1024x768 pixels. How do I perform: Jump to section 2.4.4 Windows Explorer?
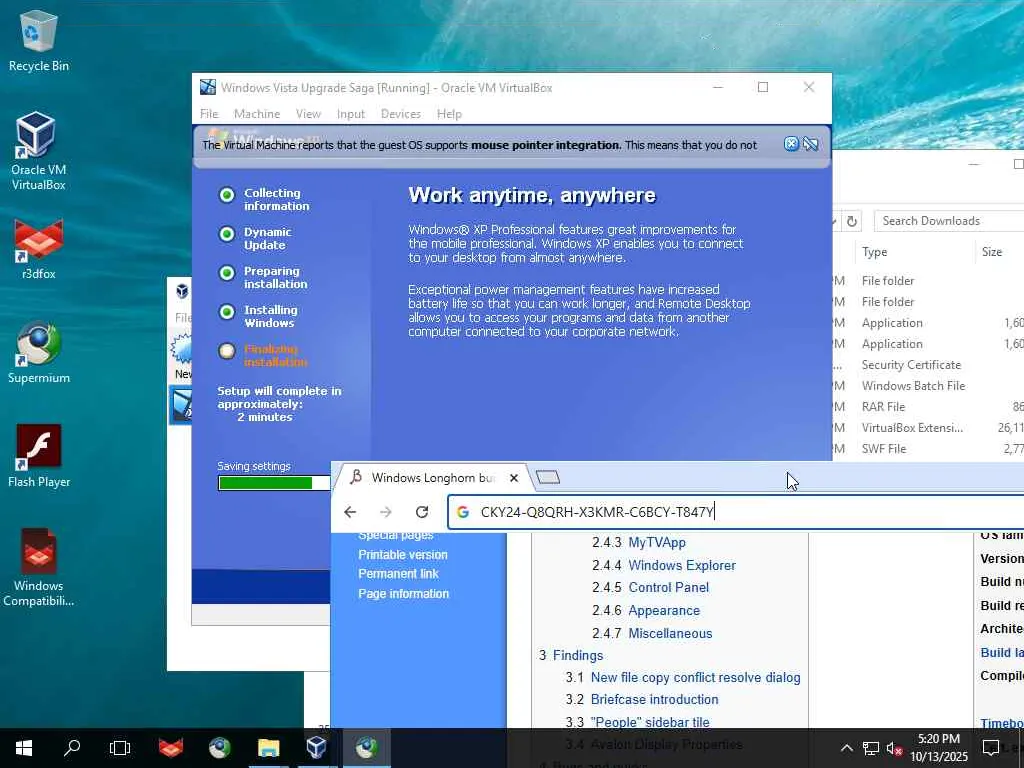[682, 566]
